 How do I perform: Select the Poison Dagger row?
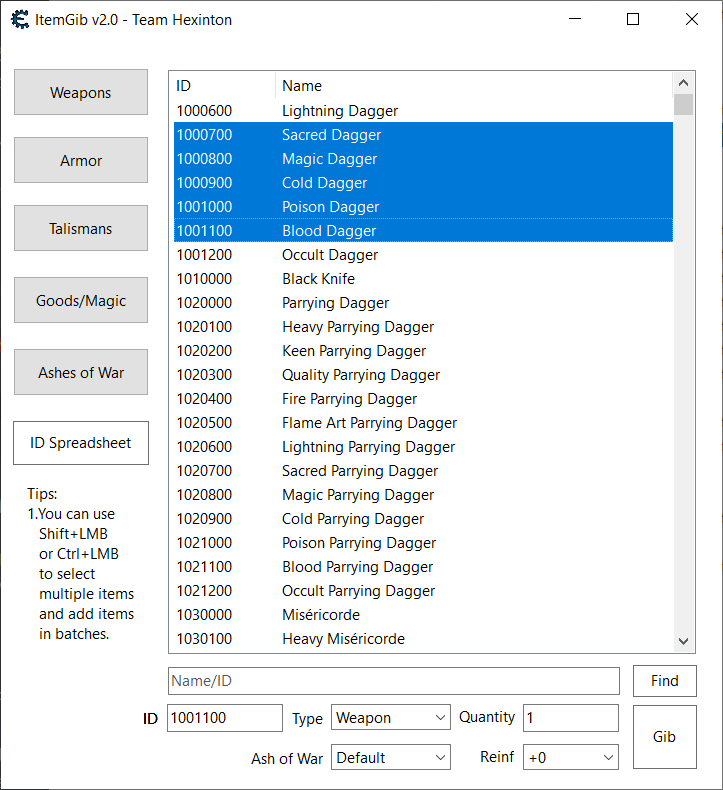pos(423,207)
